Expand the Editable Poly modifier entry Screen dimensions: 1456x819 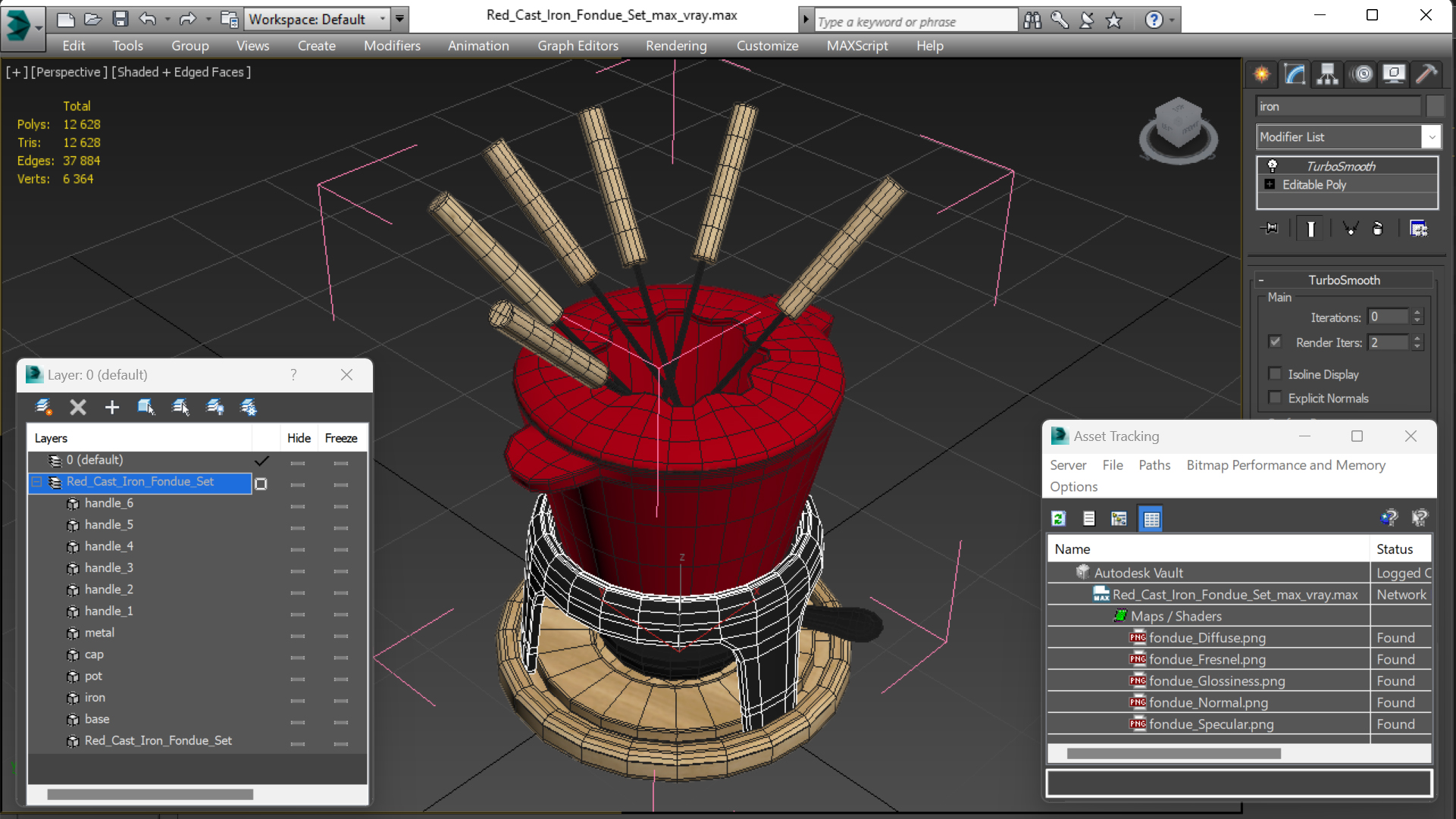(1270, 184)
